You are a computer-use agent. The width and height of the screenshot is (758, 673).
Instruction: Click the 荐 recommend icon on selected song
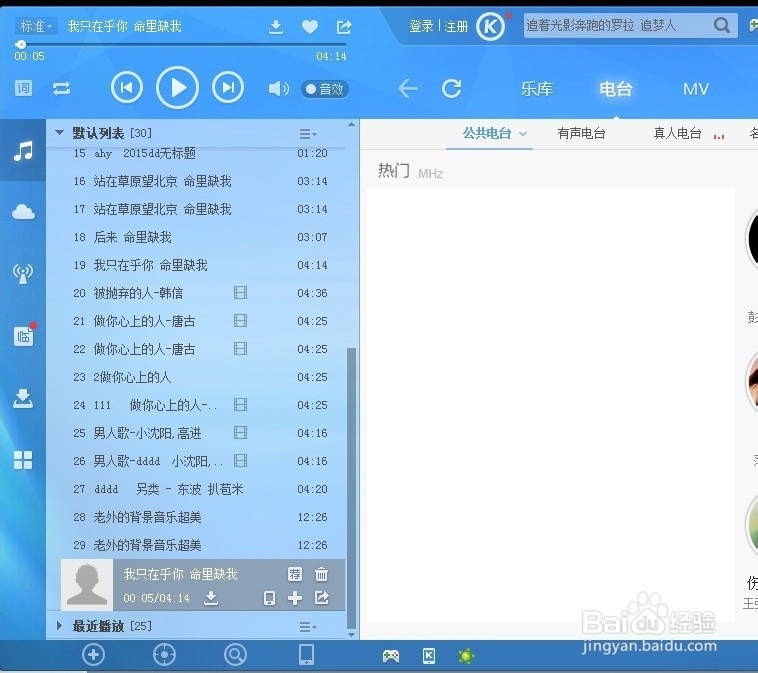click(x=295, y=574)
